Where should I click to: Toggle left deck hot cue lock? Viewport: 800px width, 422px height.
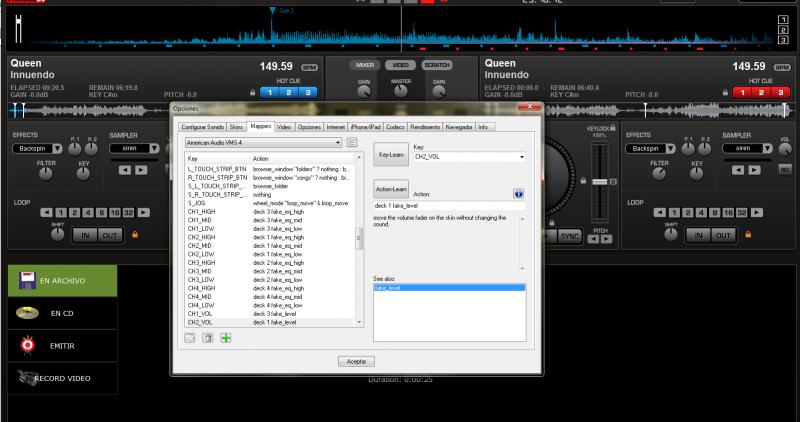252,92
